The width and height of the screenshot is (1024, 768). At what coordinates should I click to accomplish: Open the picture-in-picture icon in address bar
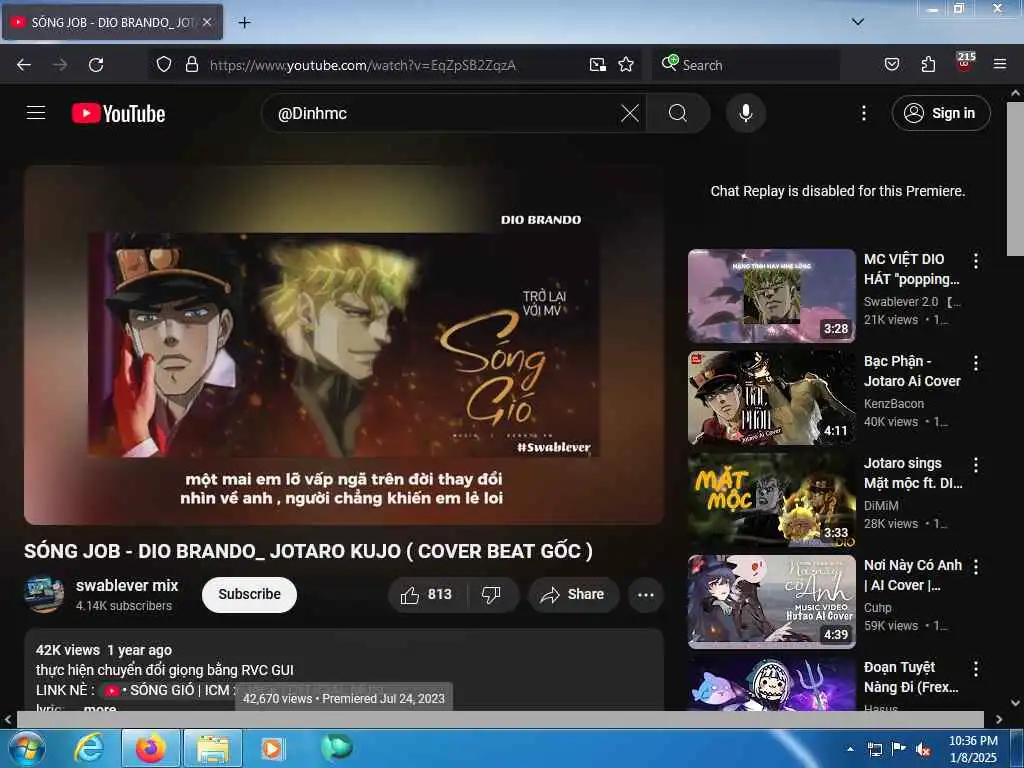click(598, 64)
